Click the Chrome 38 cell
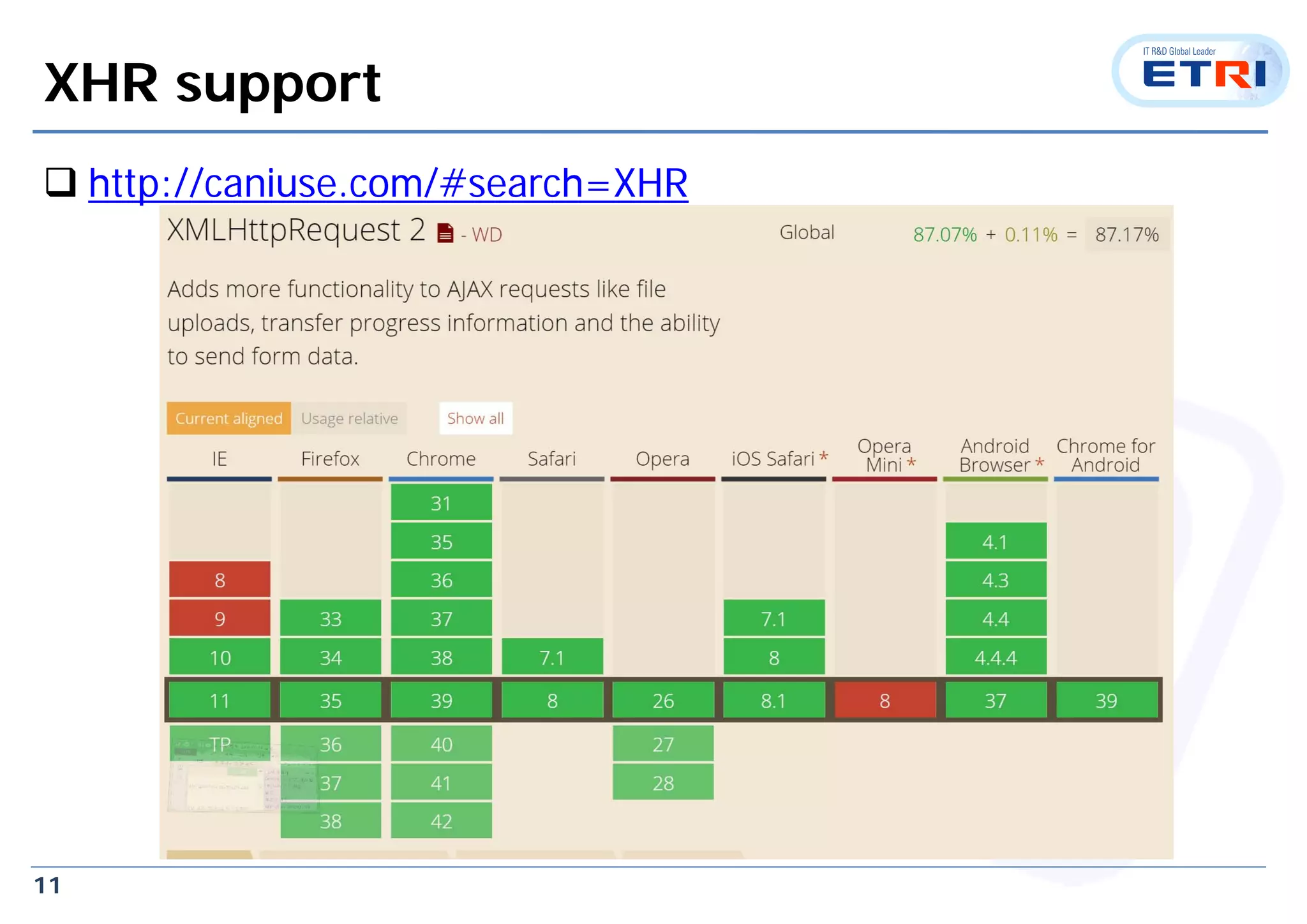1307x924 pixels. point(442,657)
